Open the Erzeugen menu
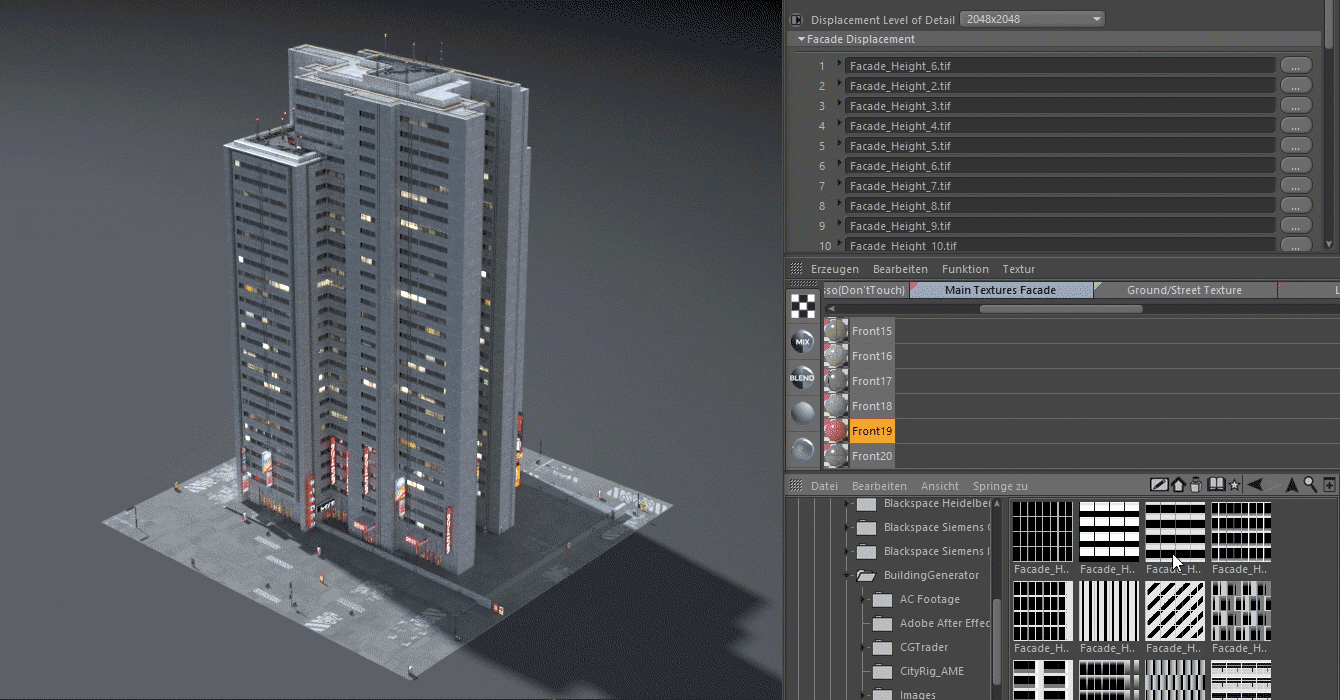 click(834, 269)
